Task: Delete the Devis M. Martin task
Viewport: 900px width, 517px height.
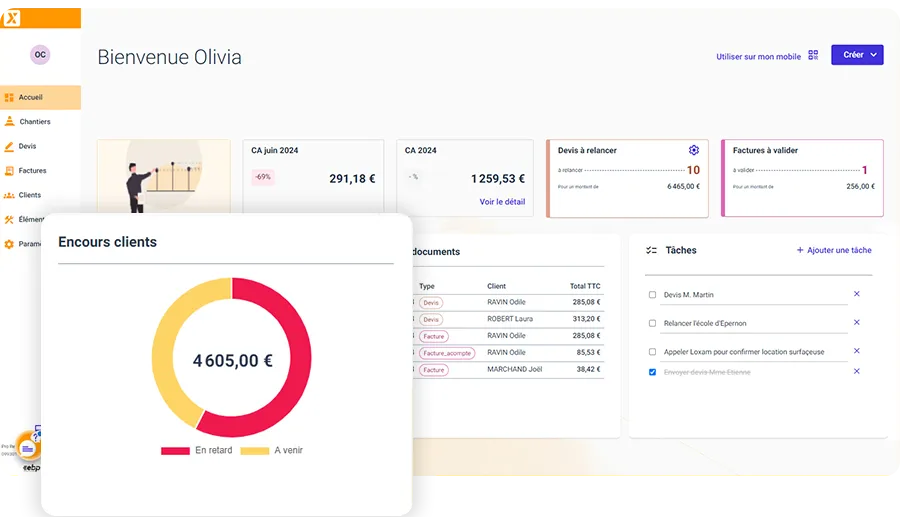Action: pos(856,294)
